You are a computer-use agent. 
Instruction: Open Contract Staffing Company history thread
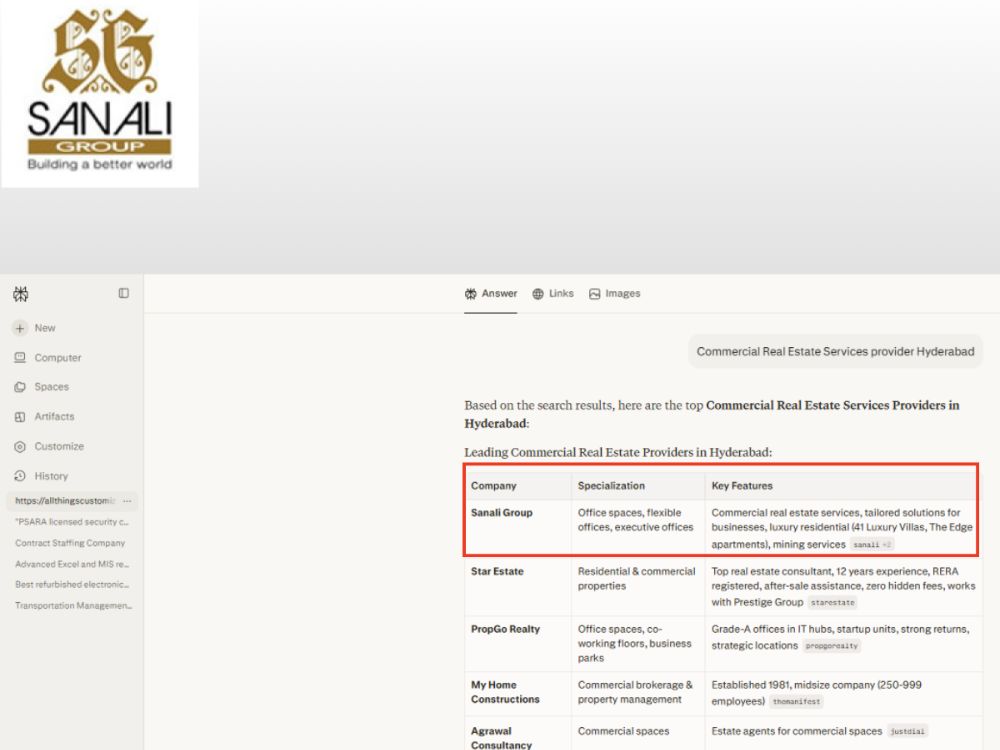(x=70, y=543)
